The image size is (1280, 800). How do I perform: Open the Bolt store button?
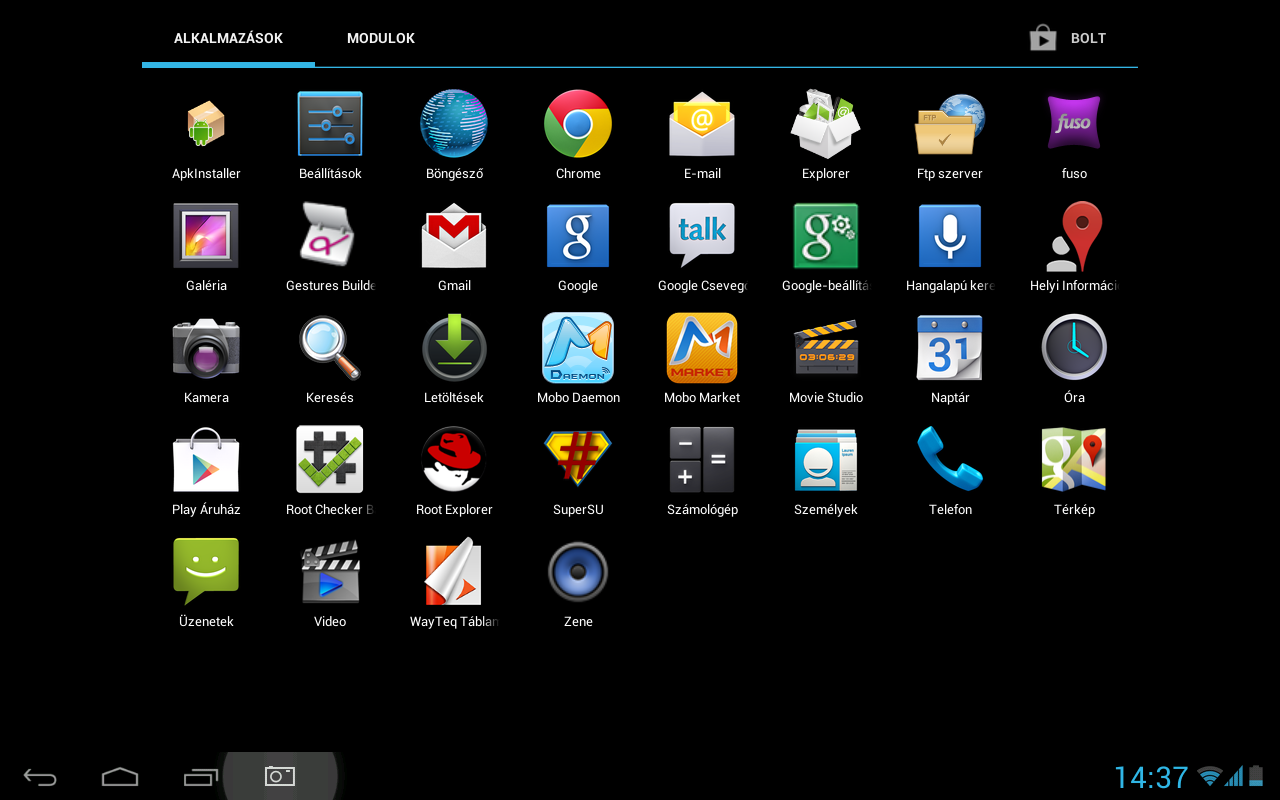(1068, 38)
